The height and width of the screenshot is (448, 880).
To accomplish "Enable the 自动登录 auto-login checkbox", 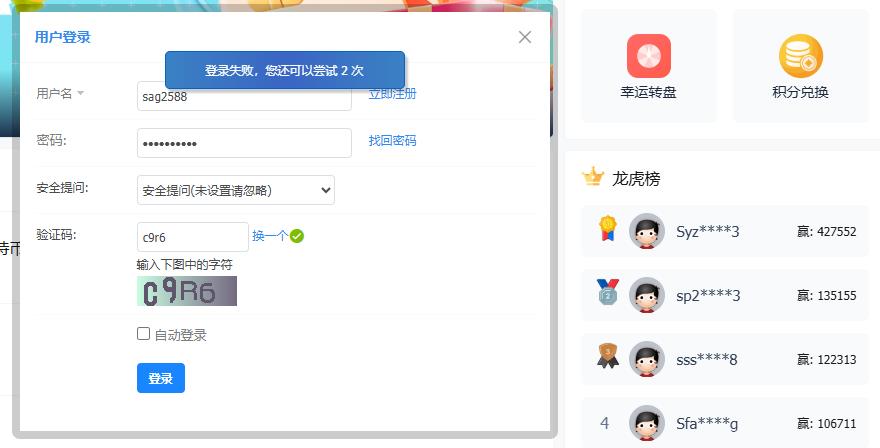I will pyautogui.click(x=144, y=334).
